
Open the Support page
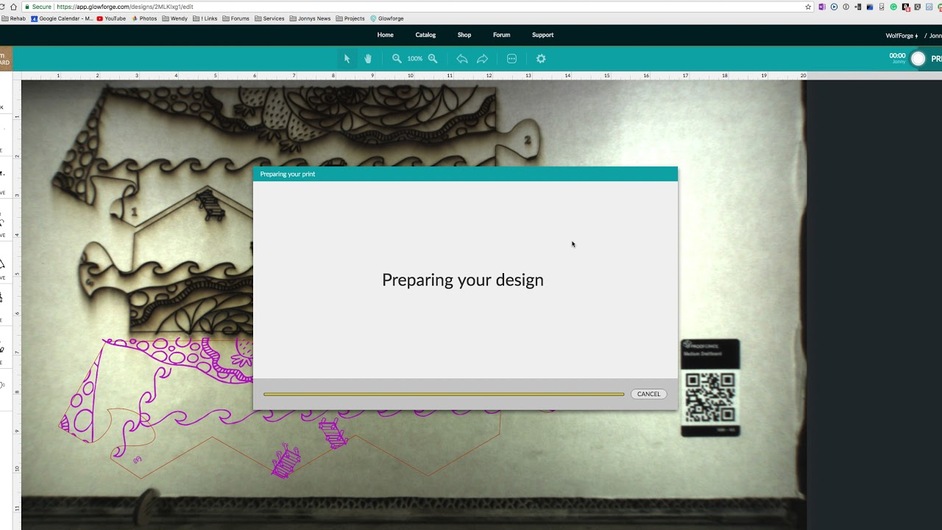pyautogui.click(x=542, y=35)
